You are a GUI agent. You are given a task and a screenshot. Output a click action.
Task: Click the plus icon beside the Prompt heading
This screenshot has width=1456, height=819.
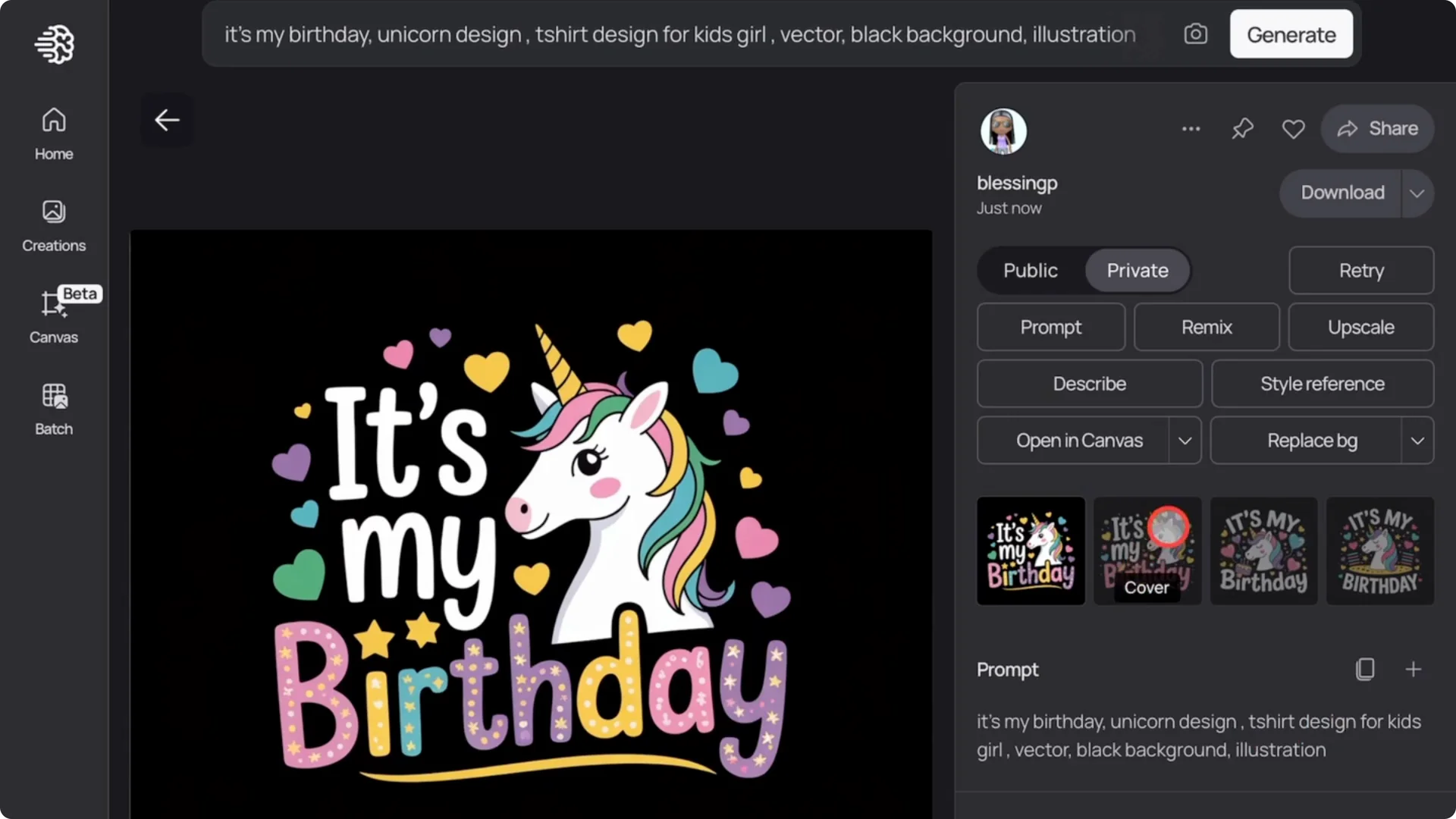[x=1414, y=669]
